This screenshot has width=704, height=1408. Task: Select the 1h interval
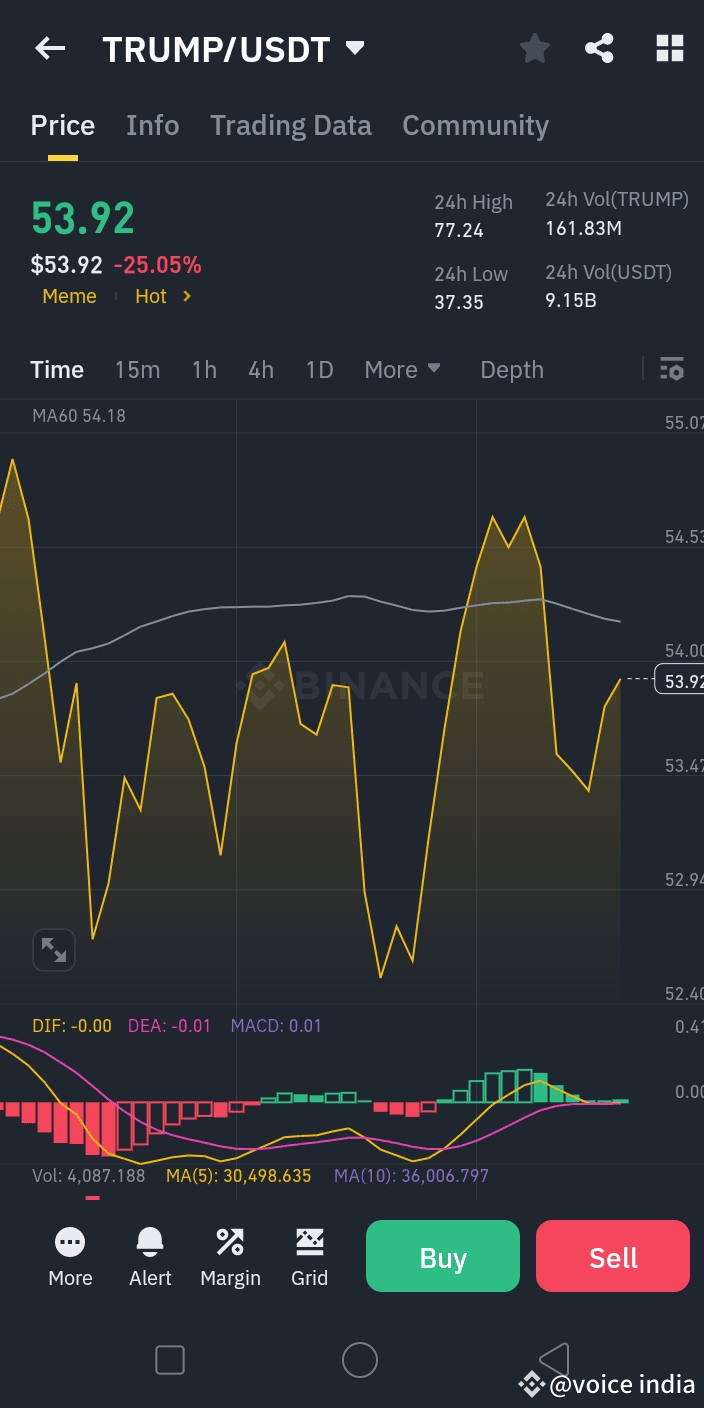(204, 370)
